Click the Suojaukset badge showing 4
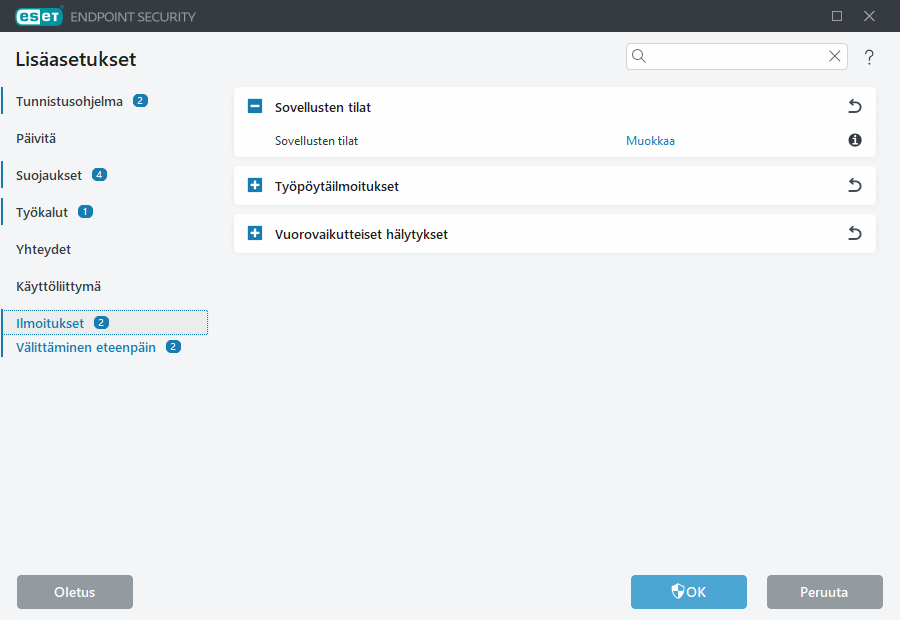 tap(99, 175)
